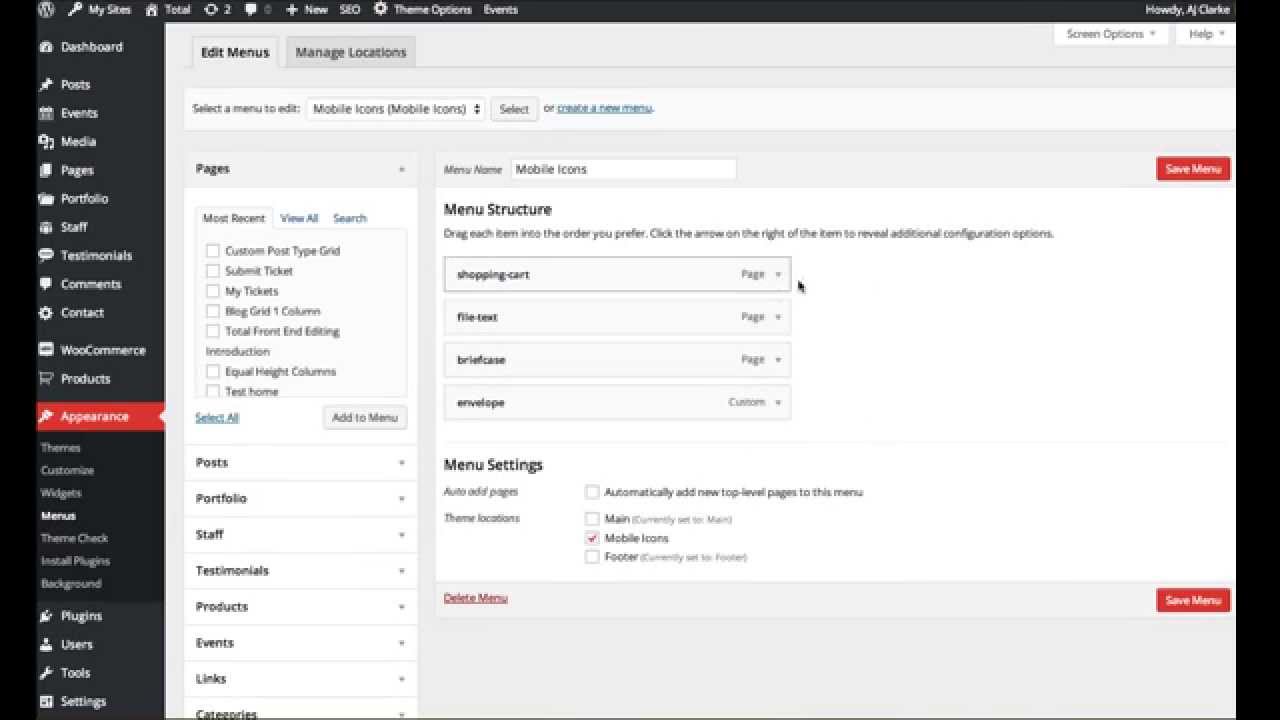Image resolution: width=1280 pixels, height=720 pixels.
Task: Open the select a menu dropdown
Action: pyautogui.click(x=397, y=109)
